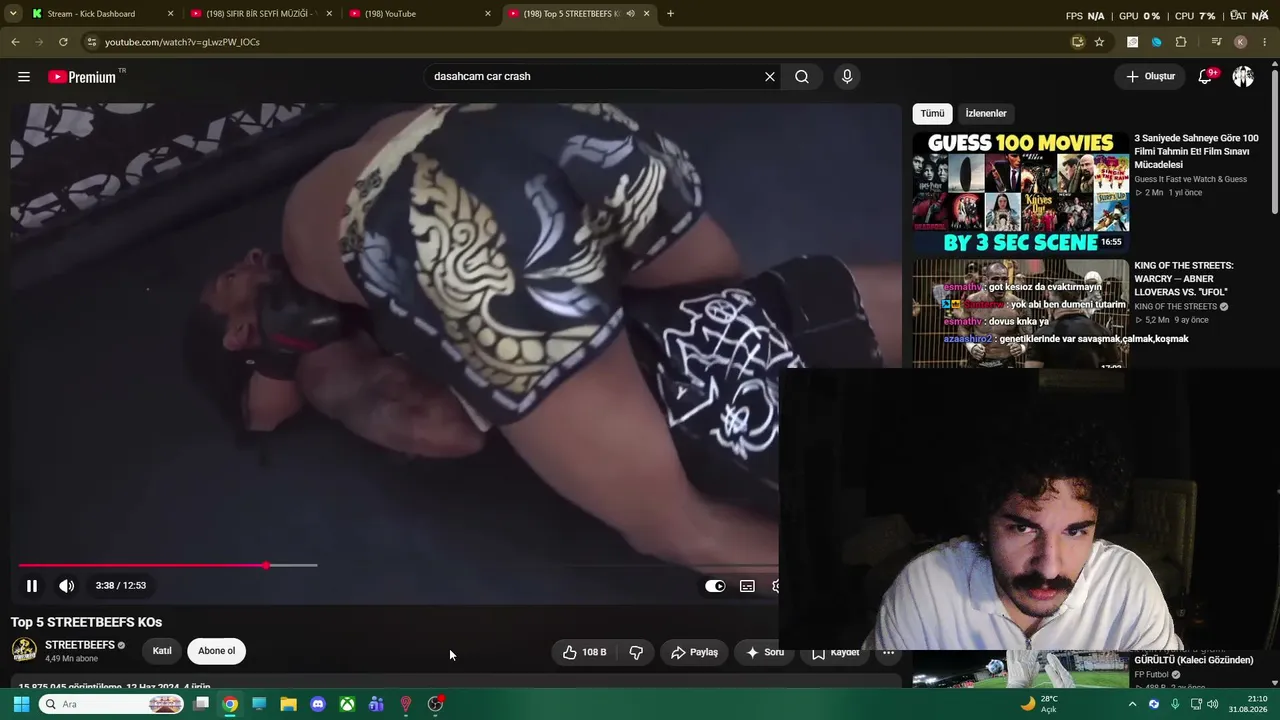The image size is (1280, 720).
Task: Dislike the STREETBEEFS video
Action: 636,652
